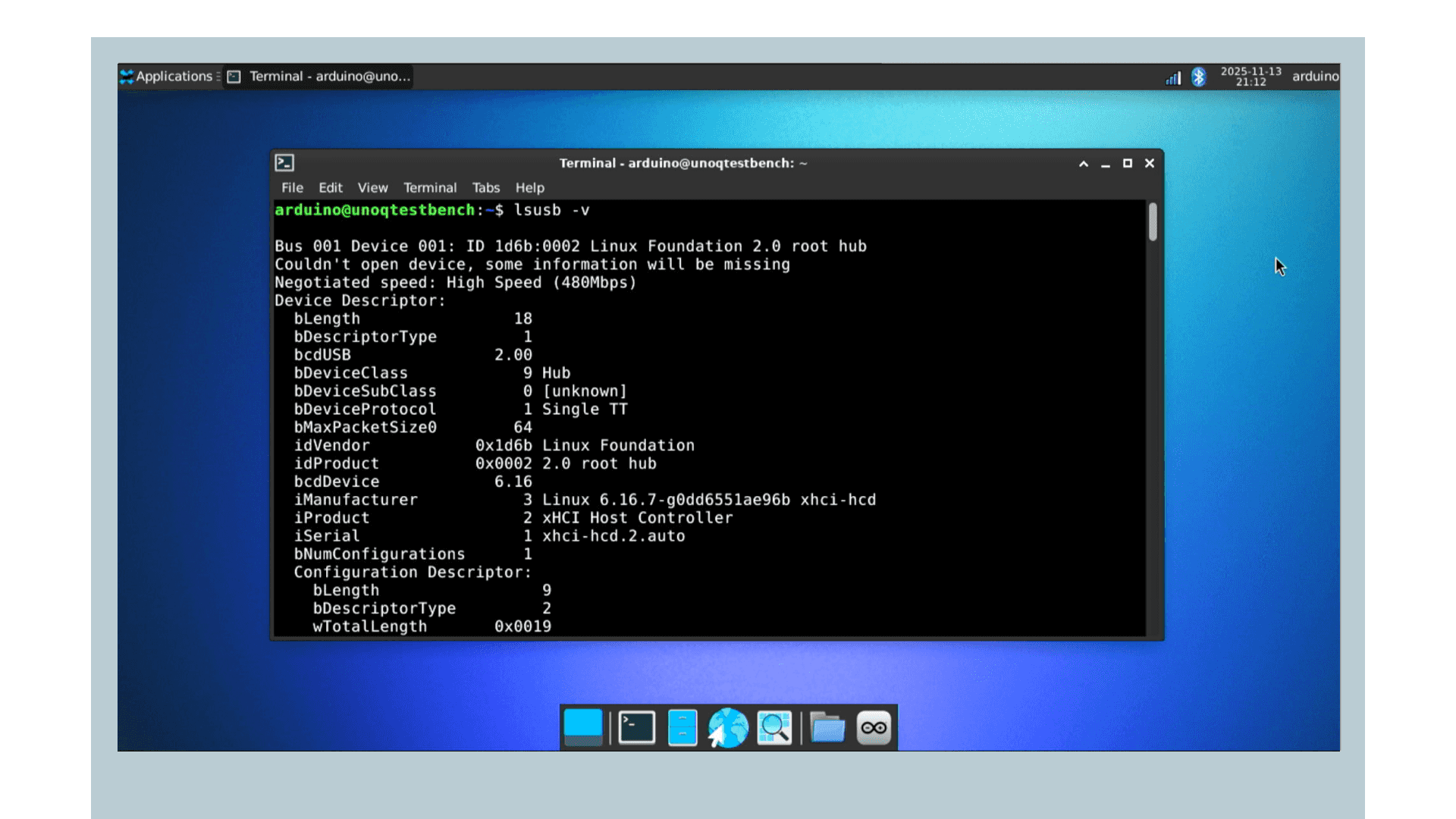1456x819 pixels.
Task: Open the file cabinet archive icon
Action: (x=682, y=727)
